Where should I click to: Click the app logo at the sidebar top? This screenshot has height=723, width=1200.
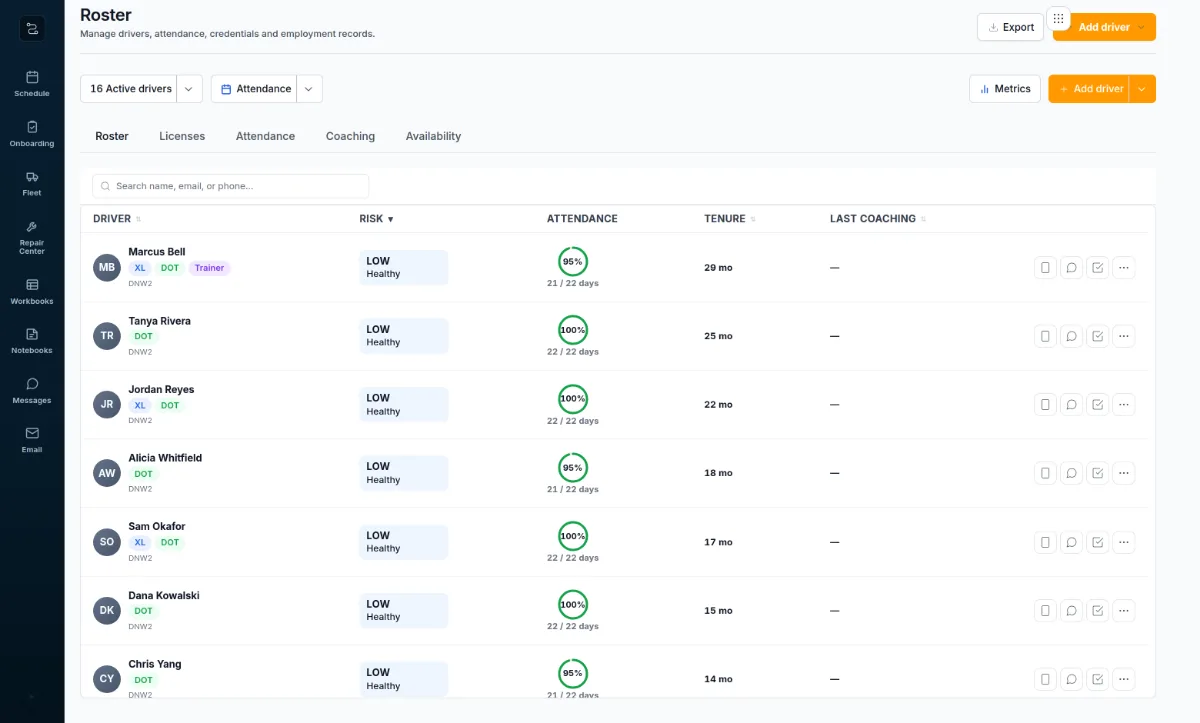coord(32,28)
